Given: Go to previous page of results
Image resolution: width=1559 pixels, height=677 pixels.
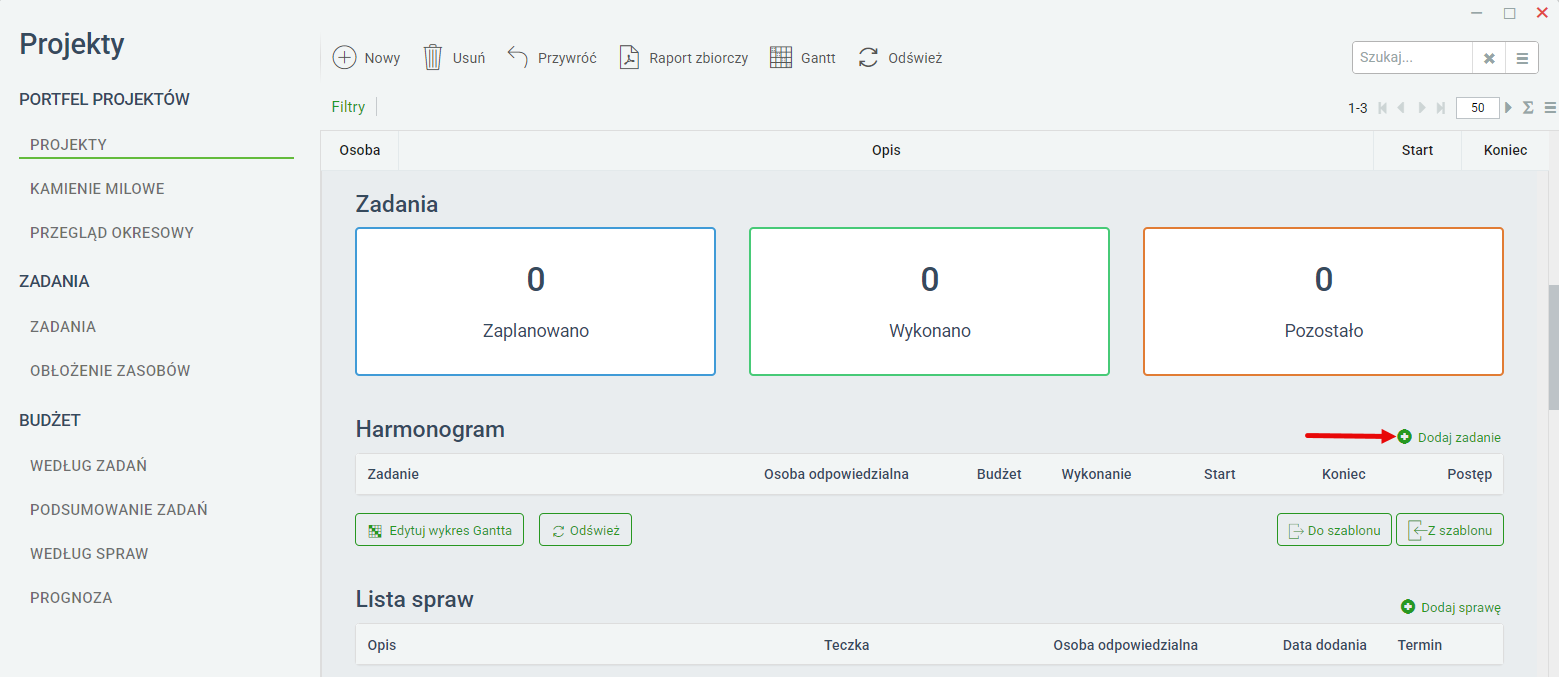Looking at the screenshot, I should pos(1401,108).
